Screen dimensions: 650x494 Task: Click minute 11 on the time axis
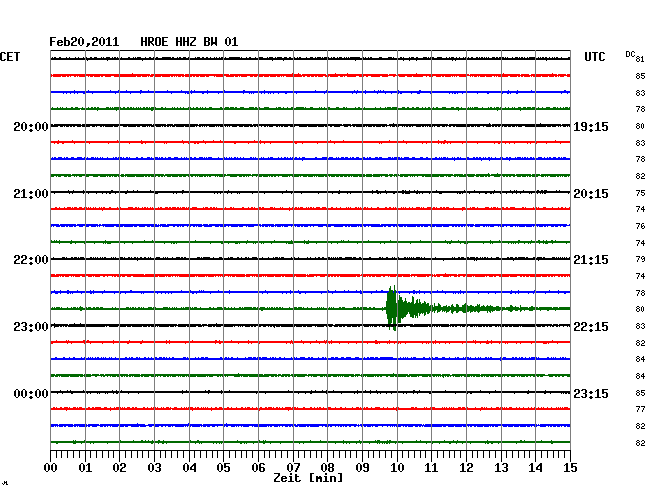coord(431,467)
